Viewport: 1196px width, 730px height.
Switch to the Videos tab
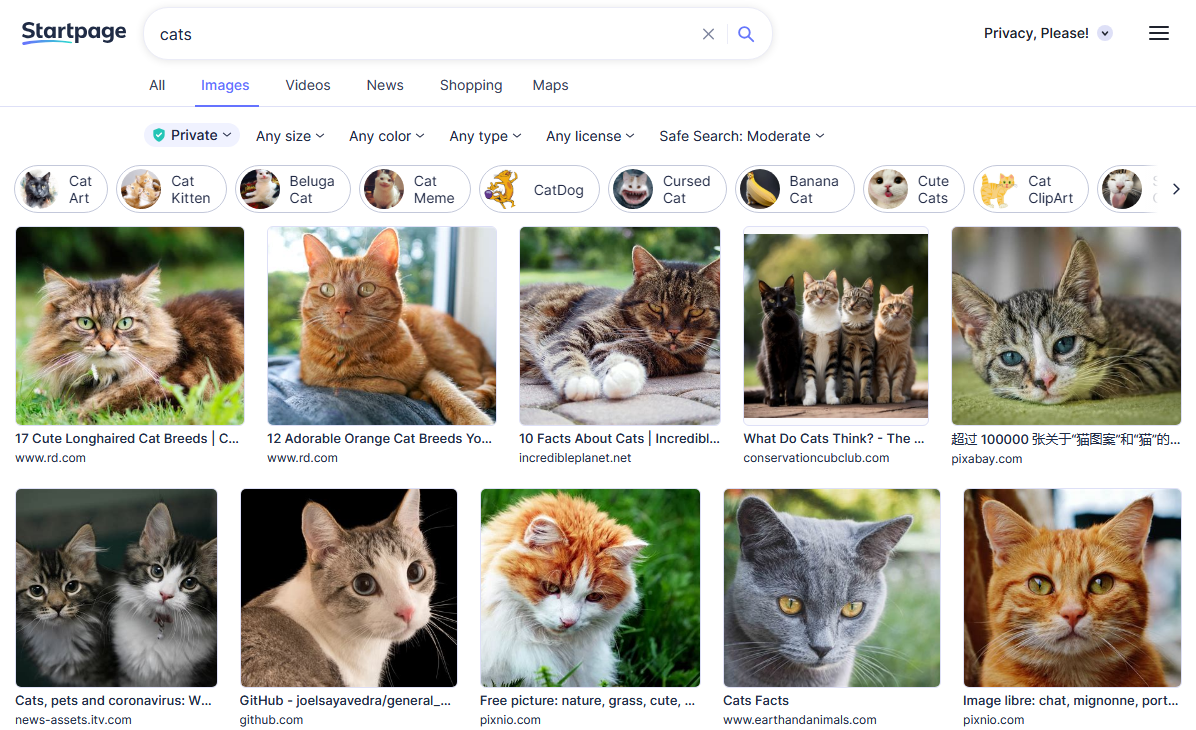pos(307,85)
